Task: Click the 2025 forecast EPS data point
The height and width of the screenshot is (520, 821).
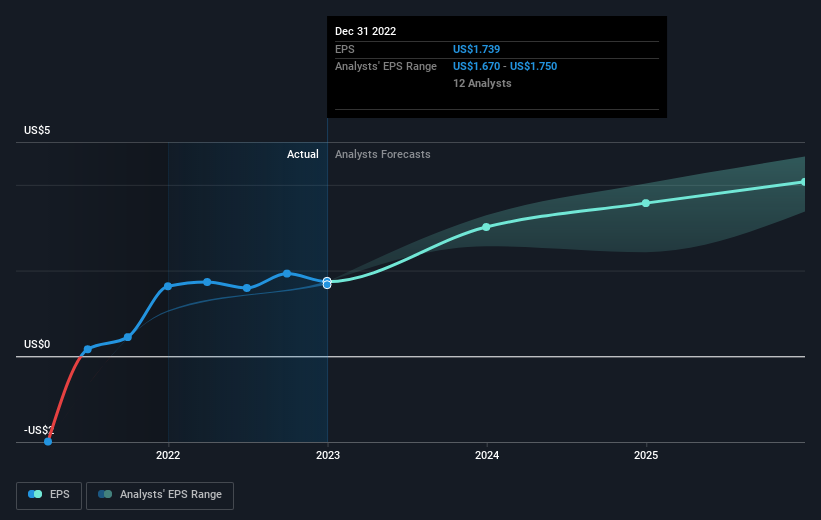Action: [x=646, y=203]
